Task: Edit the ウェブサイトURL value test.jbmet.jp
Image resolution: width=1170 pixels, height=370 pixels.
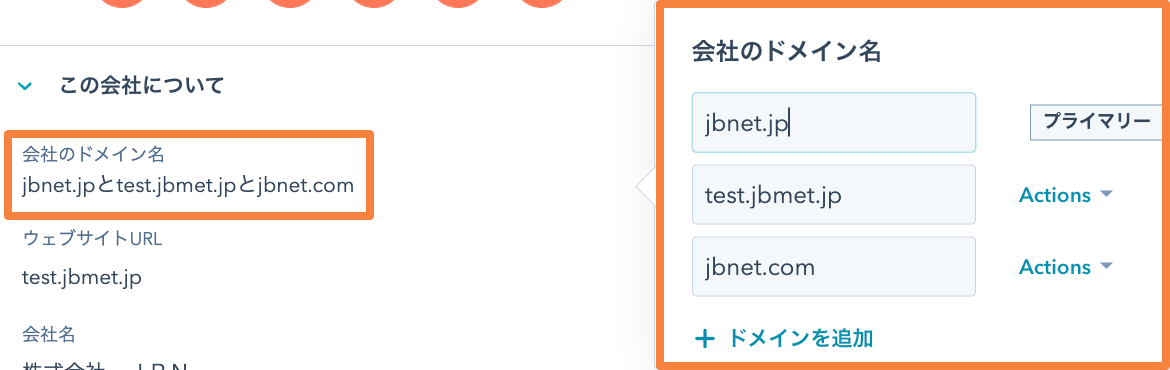Action: coord(82,278)
